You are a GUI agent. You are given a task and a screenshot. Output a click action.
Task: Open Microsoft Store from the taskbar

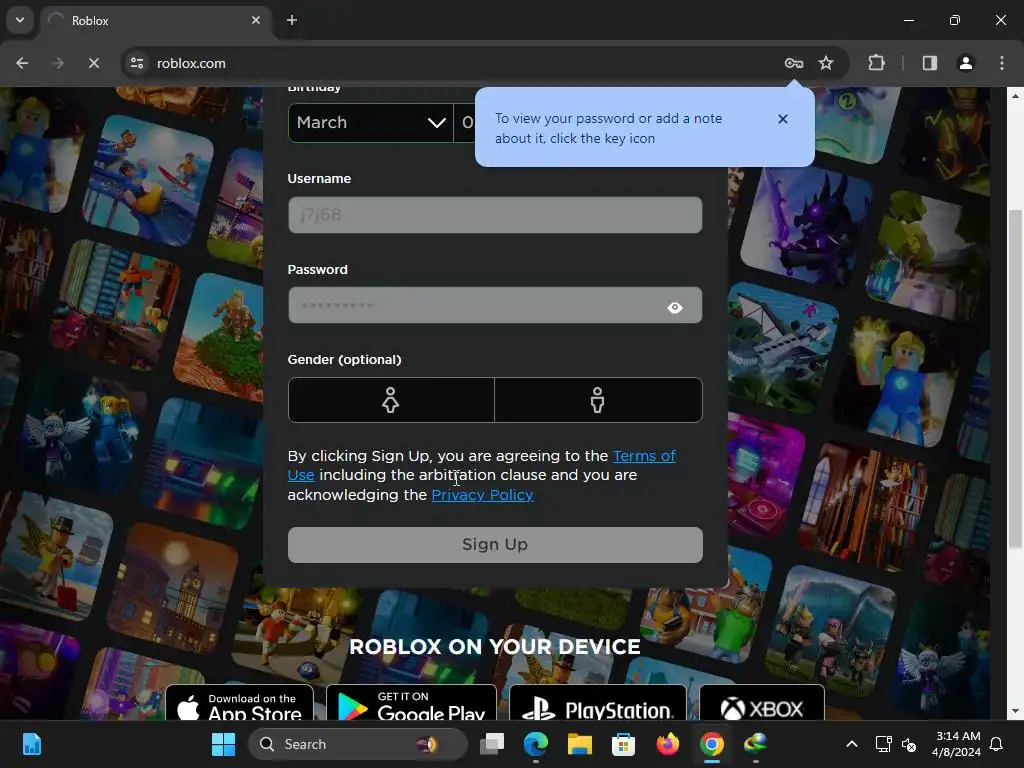[x=624, y=744]
